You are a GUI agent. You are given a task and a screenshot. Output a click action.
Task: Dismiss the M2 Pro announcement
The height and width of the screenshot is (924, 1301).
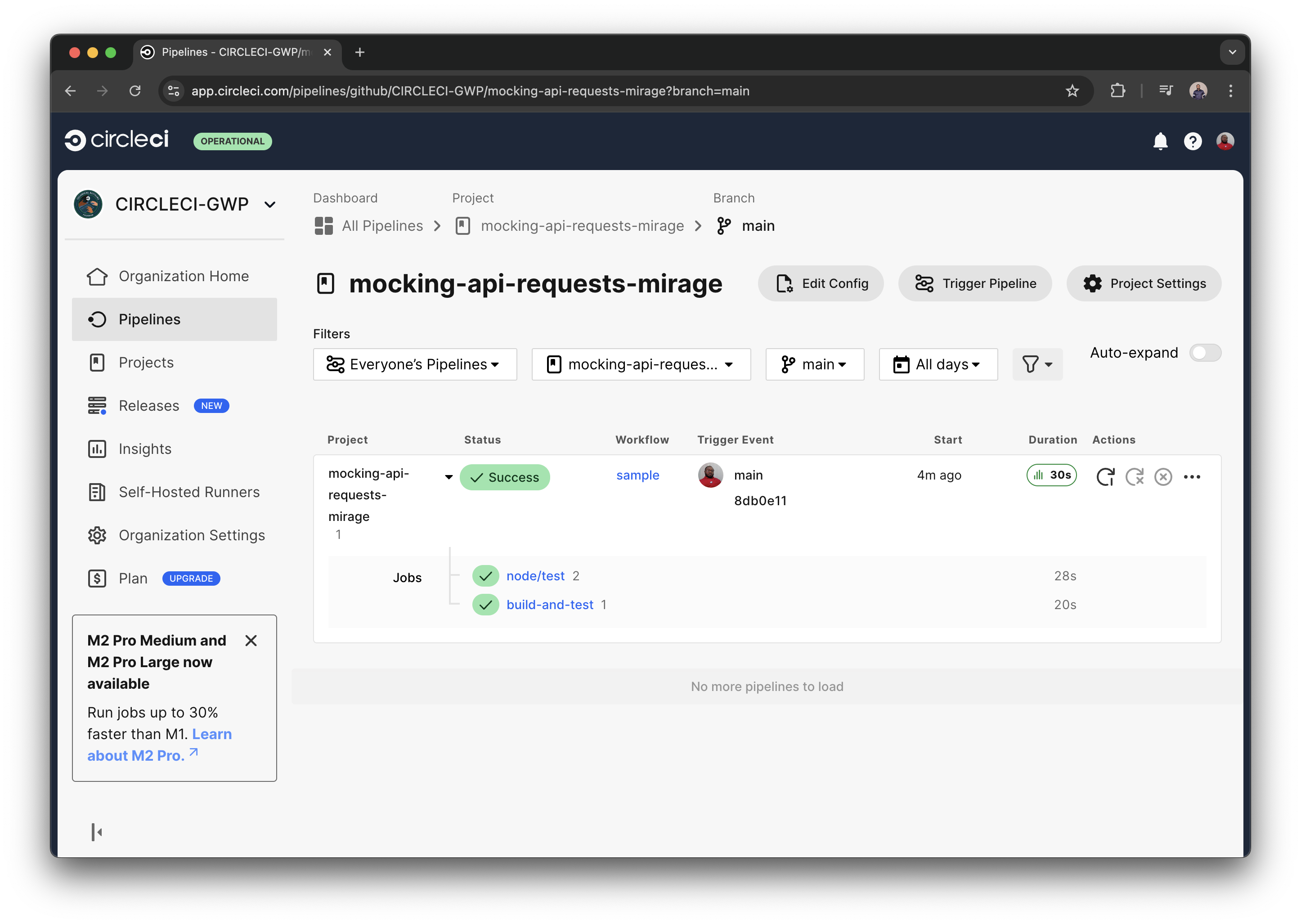pos(251,641)
